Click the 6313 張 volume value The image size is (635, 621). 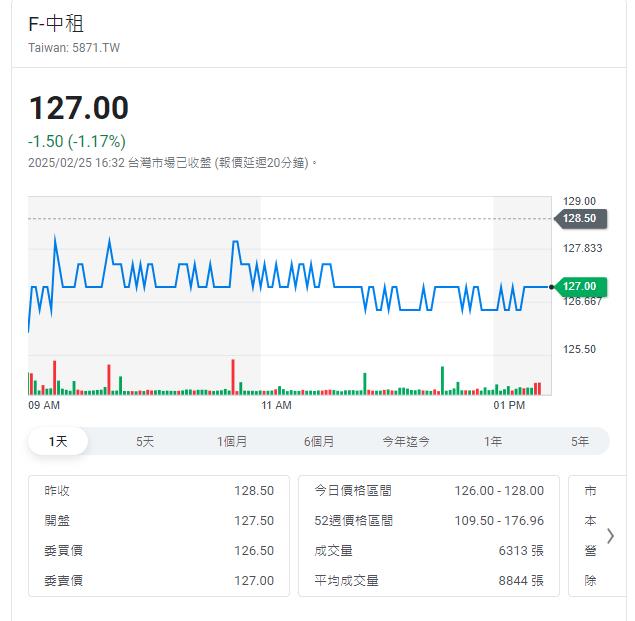[x=521, y=551]
